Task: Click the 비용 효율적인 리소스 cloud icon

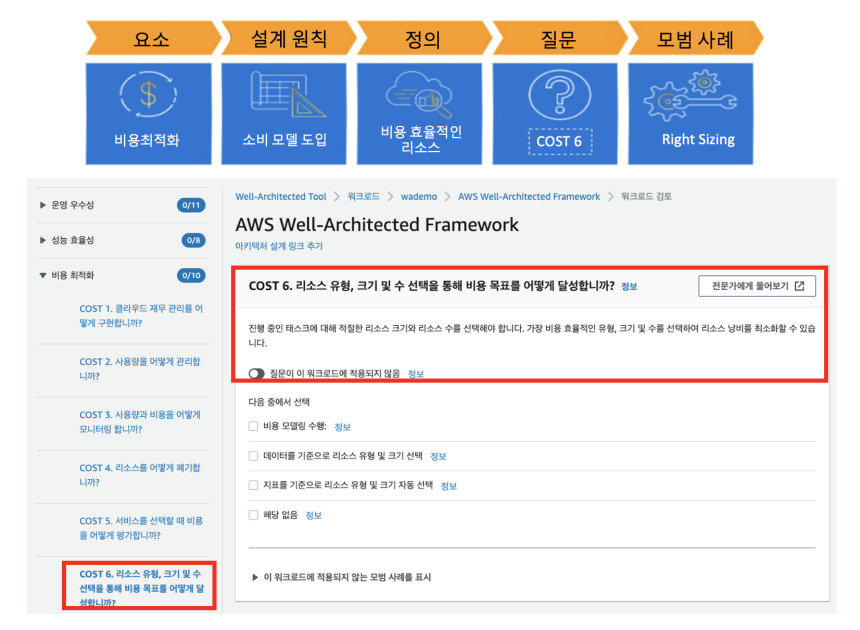Action: (420, 95)
